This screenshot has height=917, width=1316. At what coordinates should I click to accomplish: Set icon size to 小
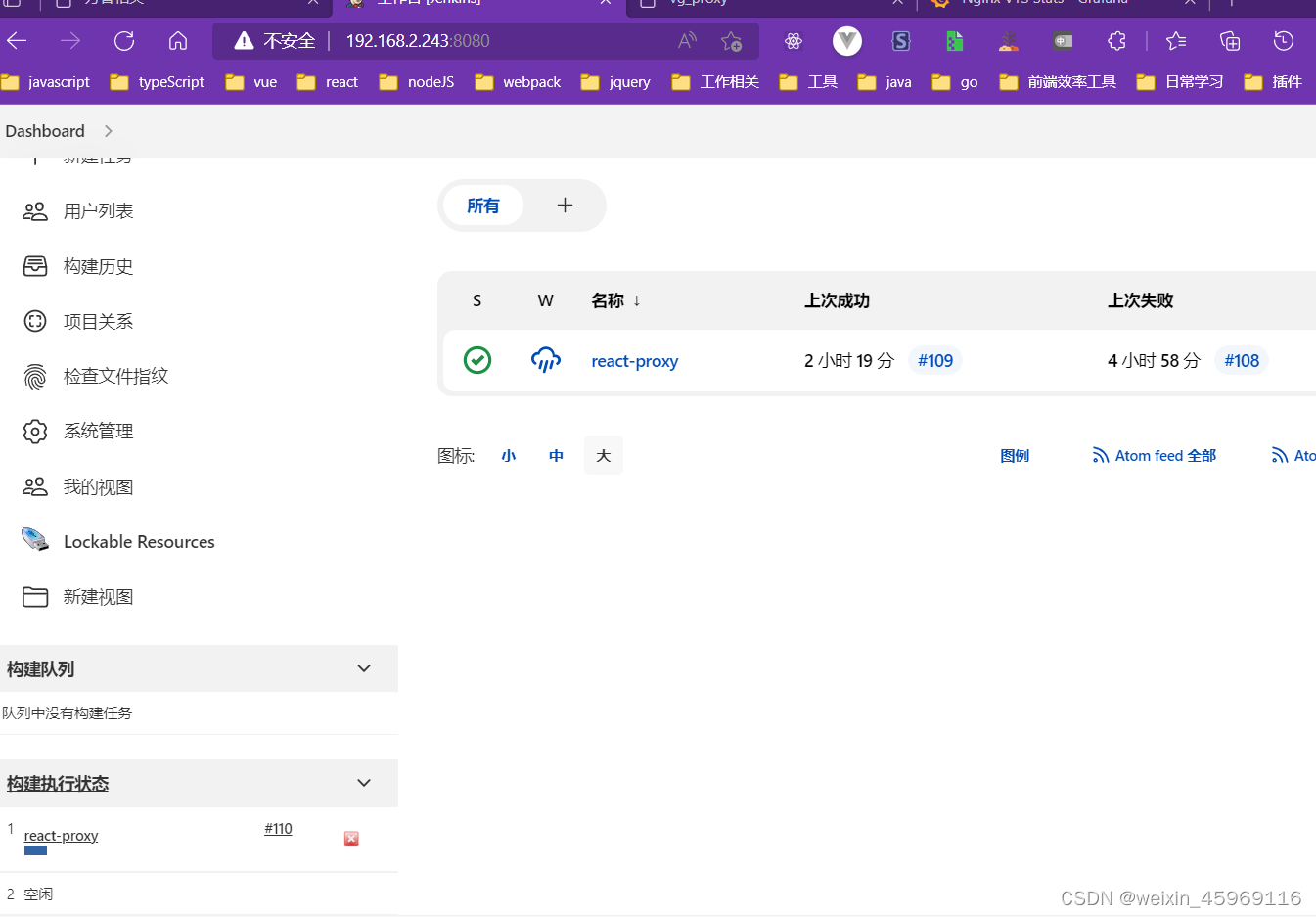[509, 456]
